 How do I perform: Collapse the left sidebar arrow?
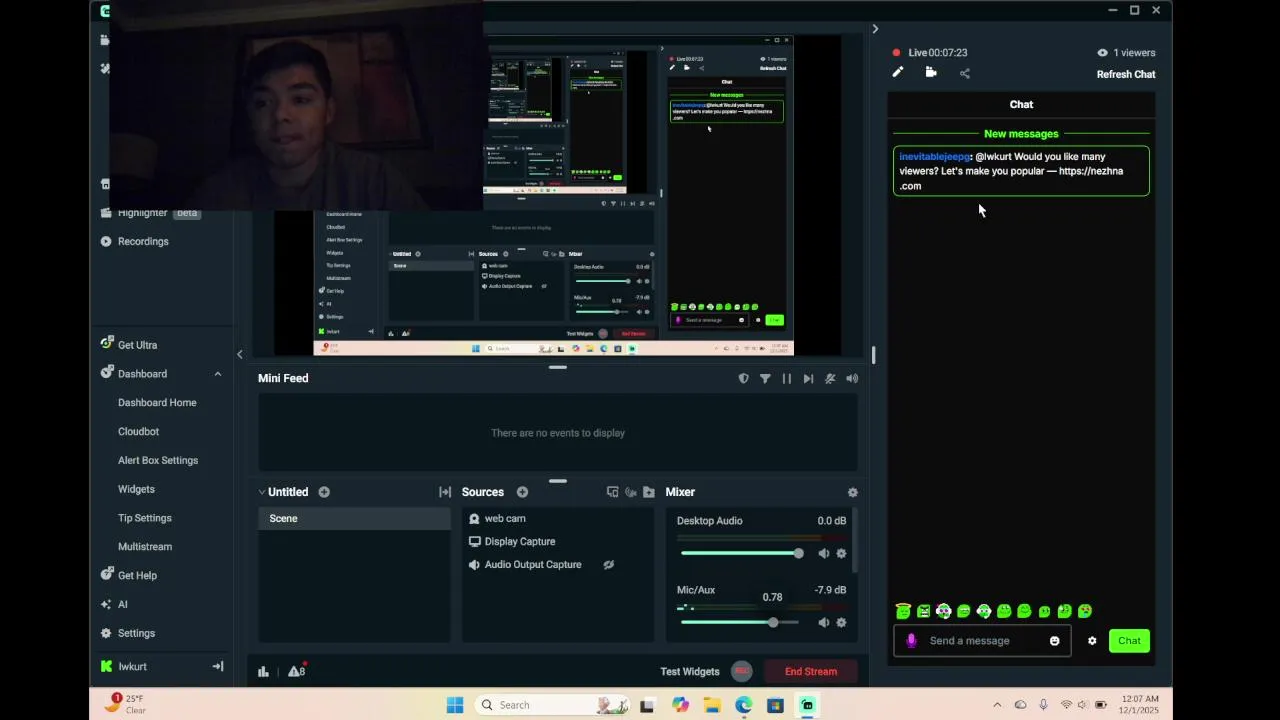pos(239,354)
